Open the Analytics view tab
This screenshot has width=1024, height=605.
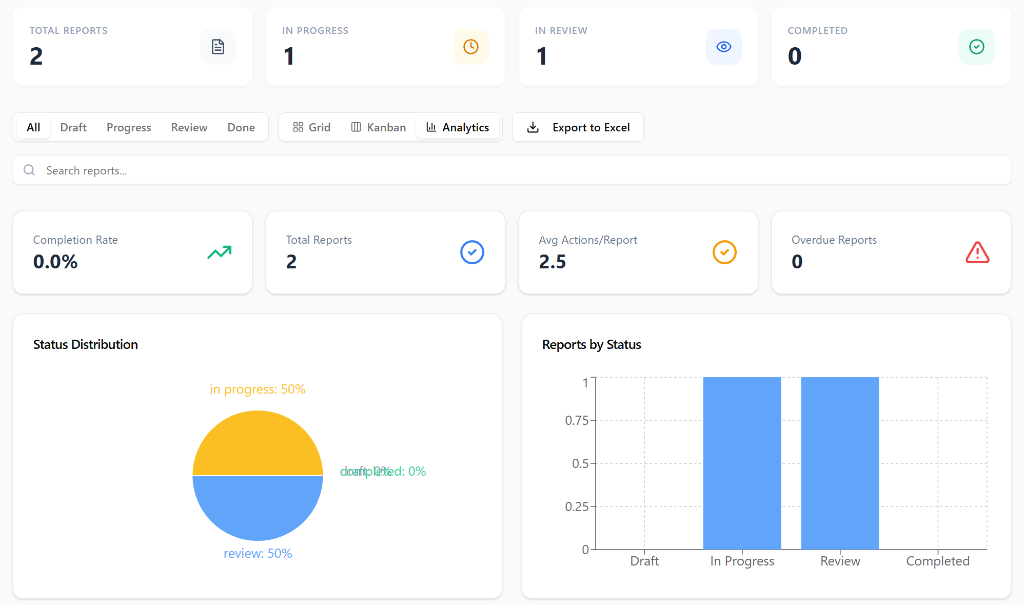click(x=458, y=127)
